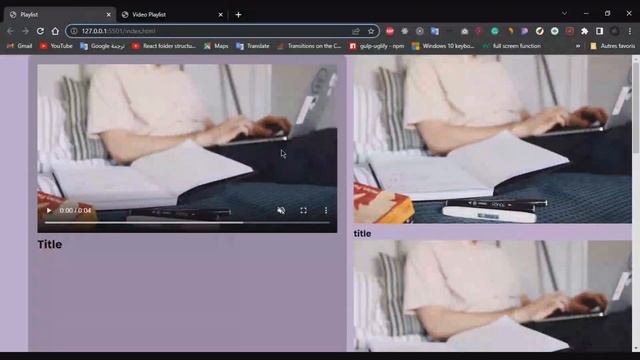Open the black-and-white circular extension icon
Screen dimensions: 640x360
(540, 31)
